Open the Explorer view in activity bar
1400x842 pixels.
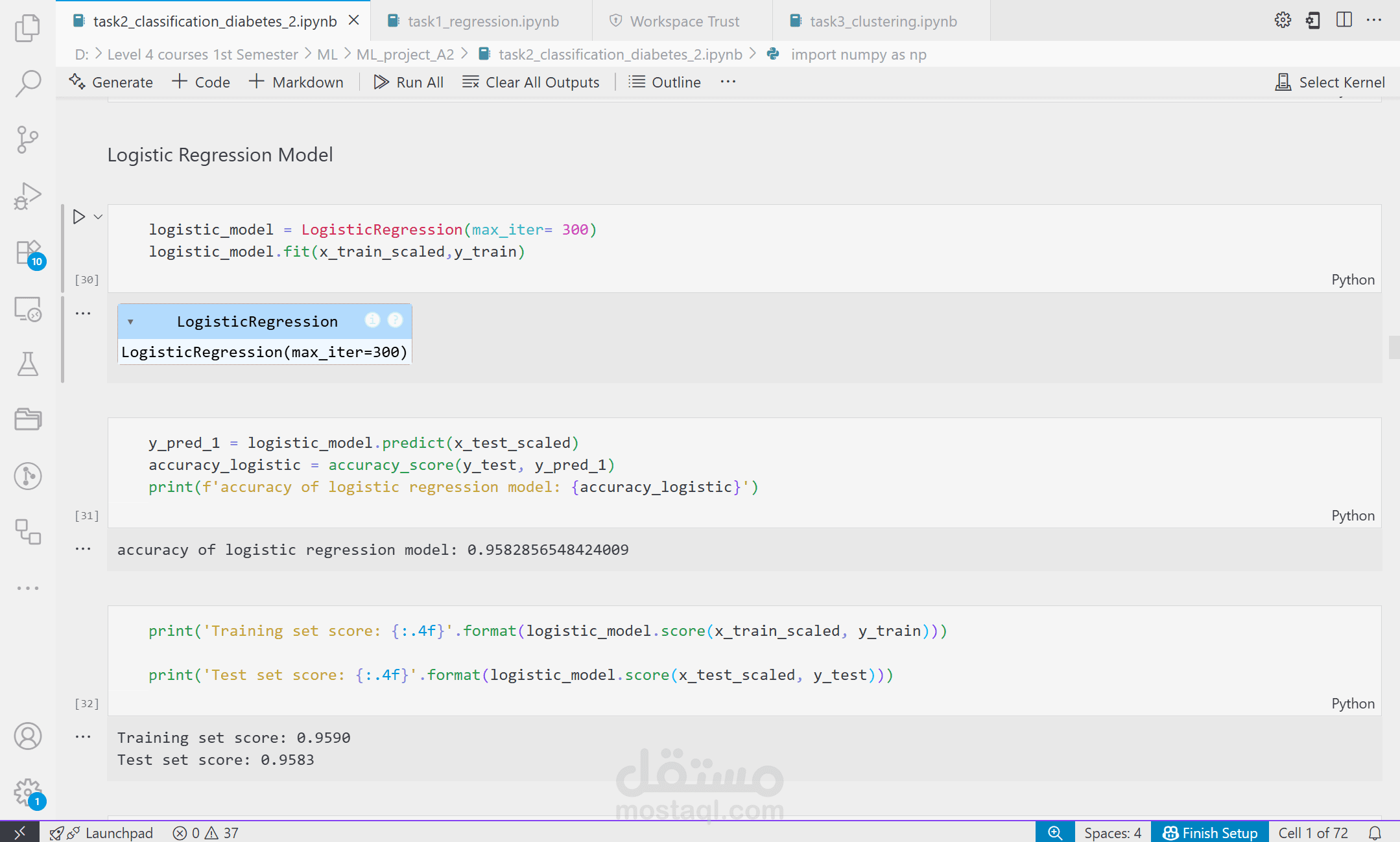pos(27,28)
